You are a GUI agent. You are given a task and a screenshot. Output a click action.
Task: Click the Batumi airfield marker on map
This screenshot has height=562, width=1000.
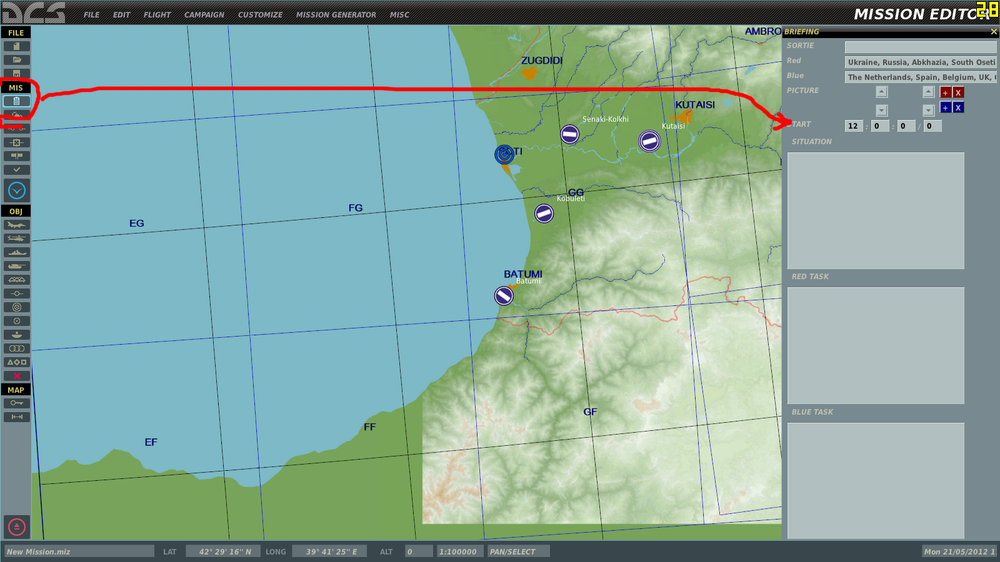pyautogui.click(x=504, y=295)
